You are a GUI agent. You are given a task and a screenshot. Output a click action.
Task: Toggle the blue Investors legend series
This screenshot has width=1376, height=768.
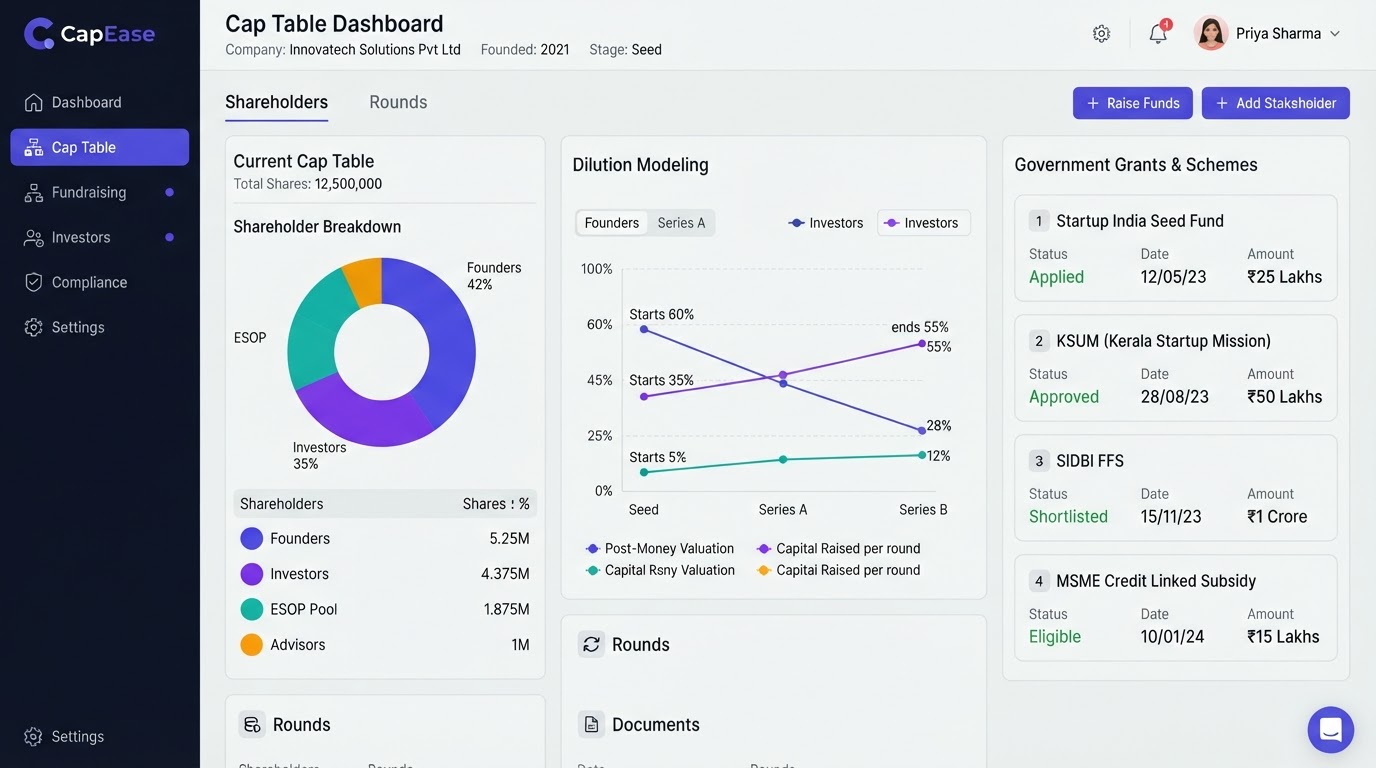pyautogui.click(x=826, y=223)
